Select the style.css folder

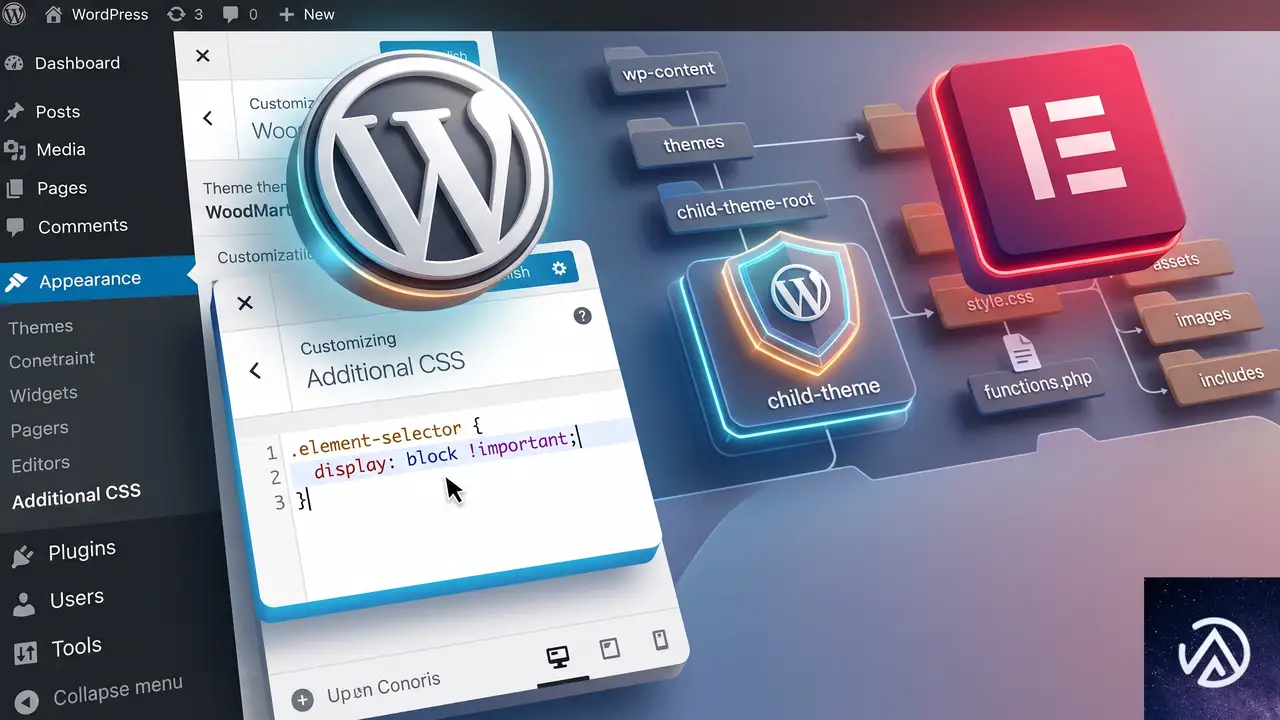tap(999, 299)
